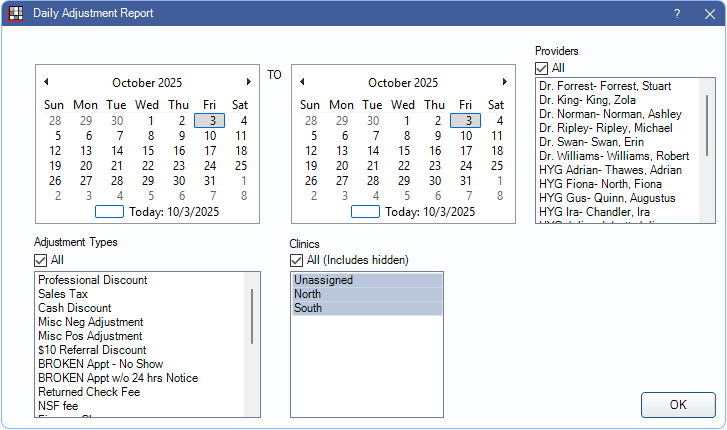Go to previous month on end calendar
The height and width of the screenshot is (430, 727).
(302, 82)
